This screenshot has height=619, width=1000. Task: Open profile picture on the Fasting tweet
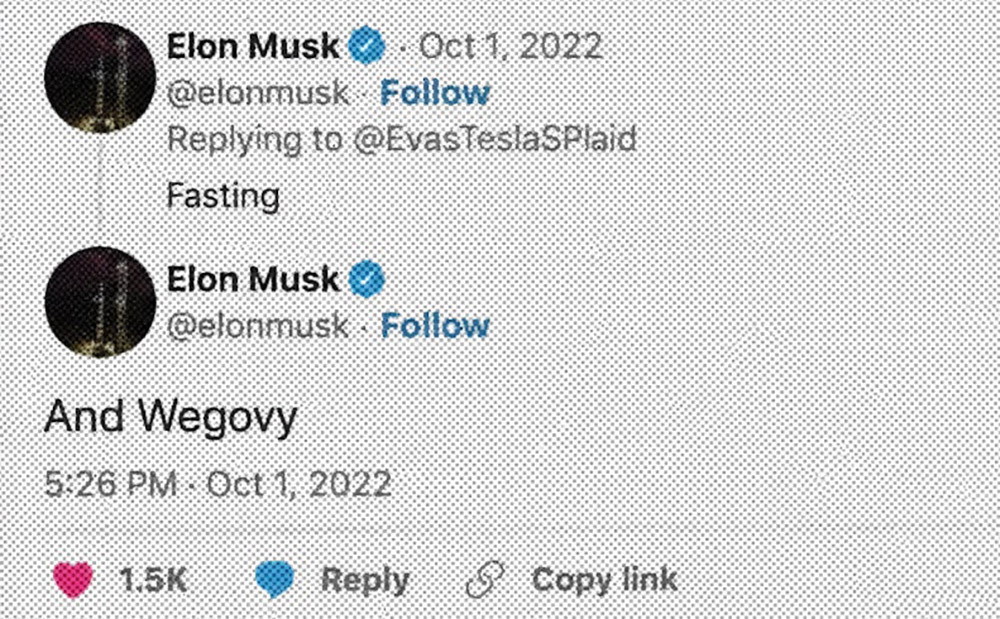(x=100, y=77)
